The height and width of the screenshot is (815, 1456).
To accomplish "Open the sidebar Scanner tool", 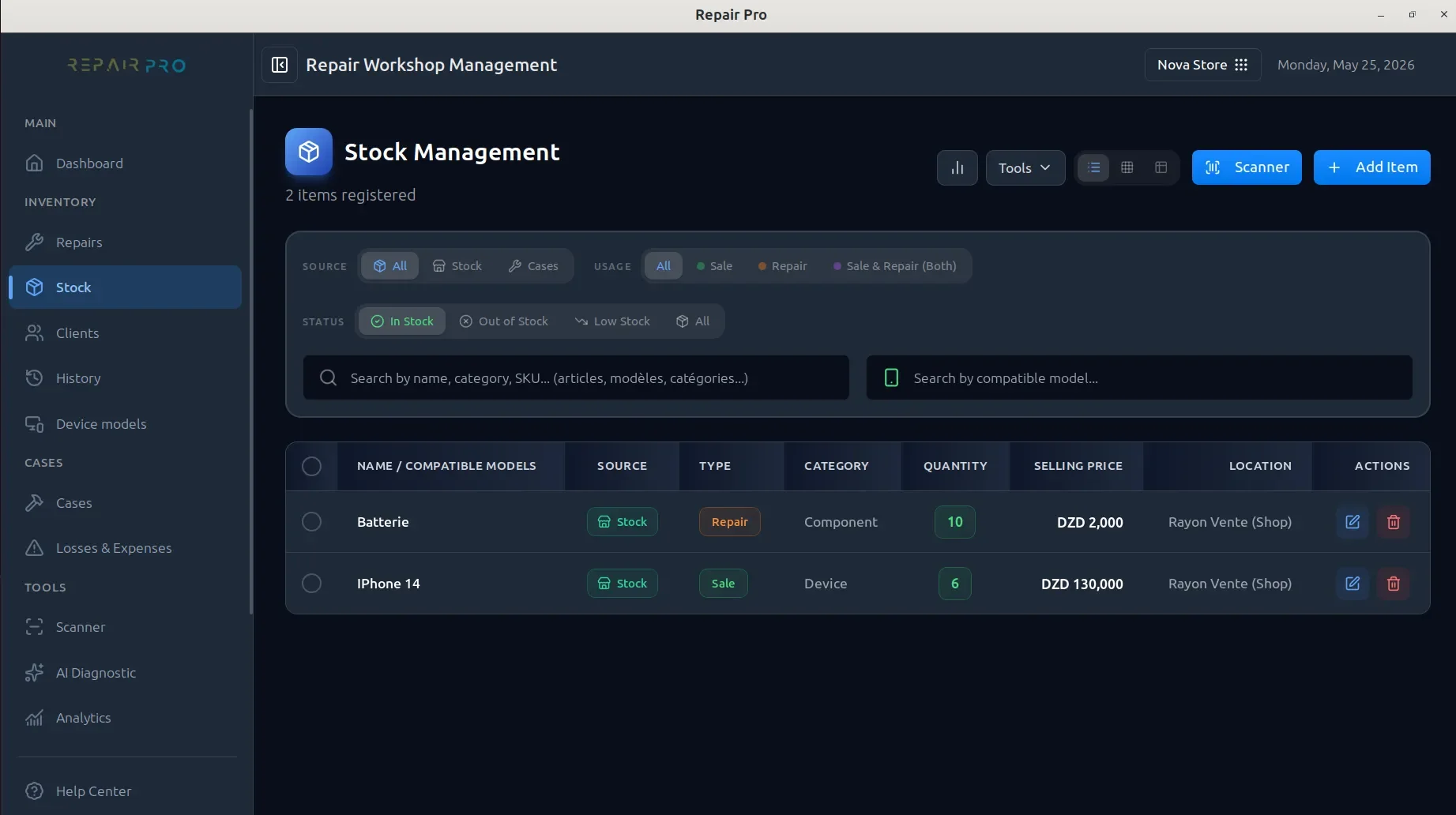I will click(x=125, y=627).
